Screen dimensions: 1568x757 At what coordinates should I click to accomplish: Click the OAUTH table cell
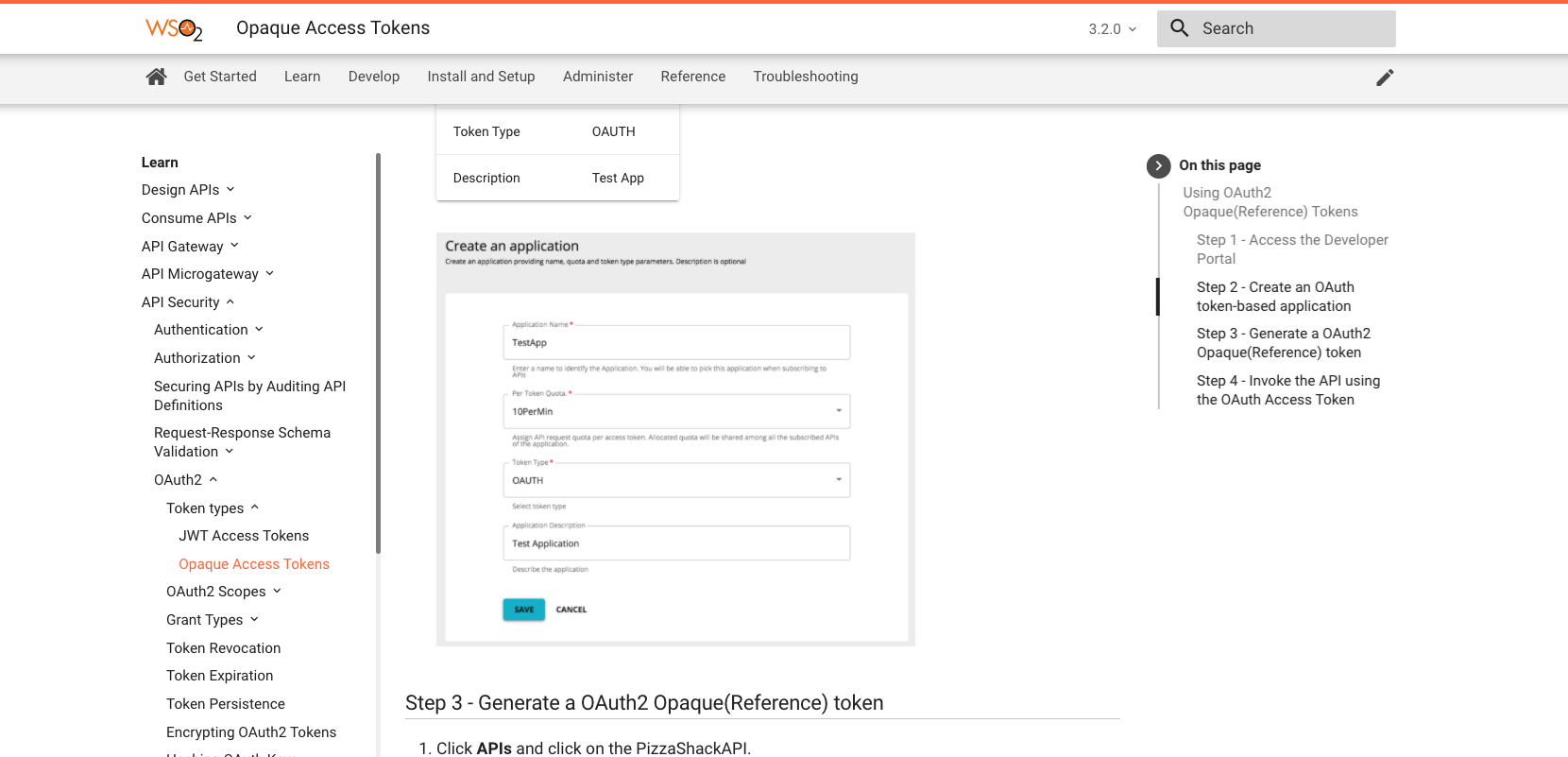pos(614,131)
